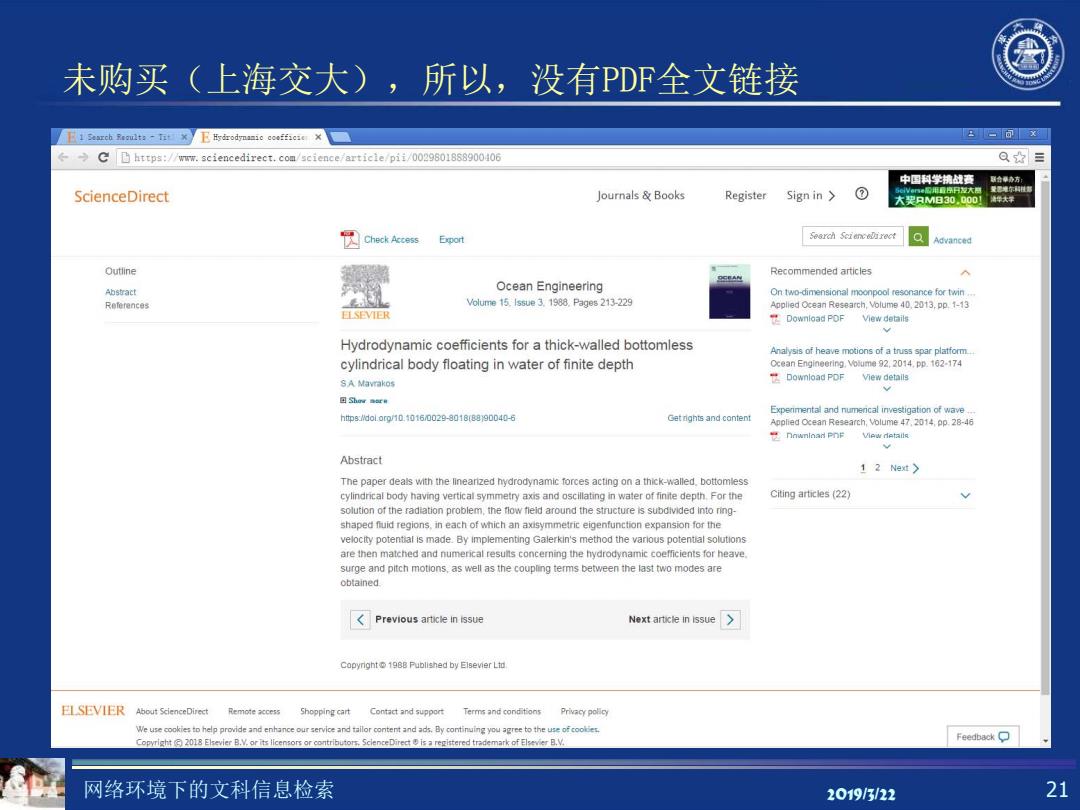Close the Hydrodynamic coefficients tab
This screenshot has height=810, width=1080.
[318, 137]
